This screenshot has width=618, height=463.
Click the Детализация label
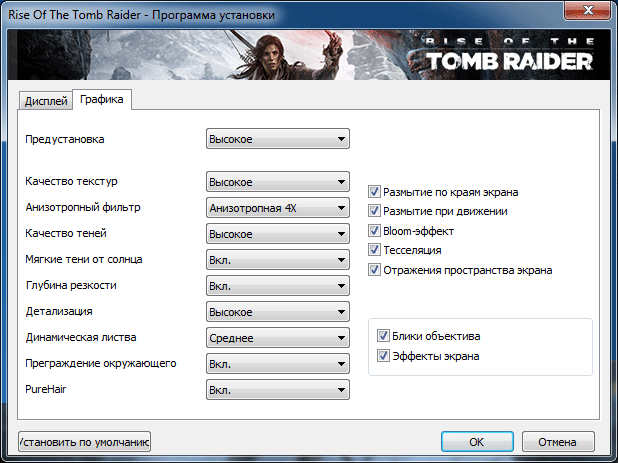pyautogui.click(x=59, y=311)
